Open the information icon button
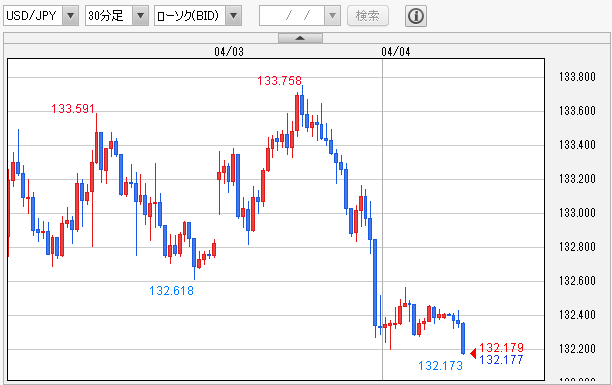The image size is (612, 385). 416,16
